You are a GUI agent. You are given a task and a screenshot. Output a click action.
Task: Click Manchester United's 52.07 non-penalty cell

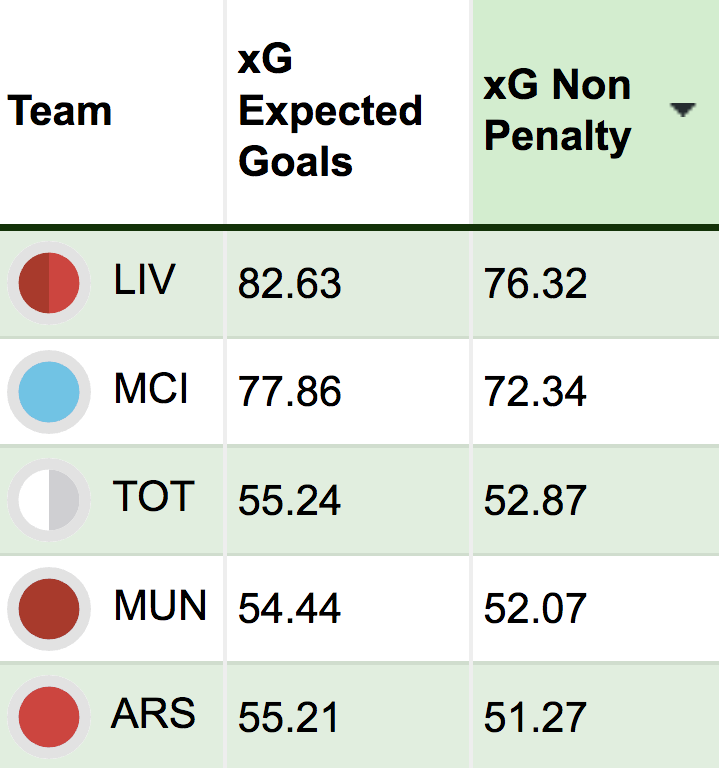535,609
